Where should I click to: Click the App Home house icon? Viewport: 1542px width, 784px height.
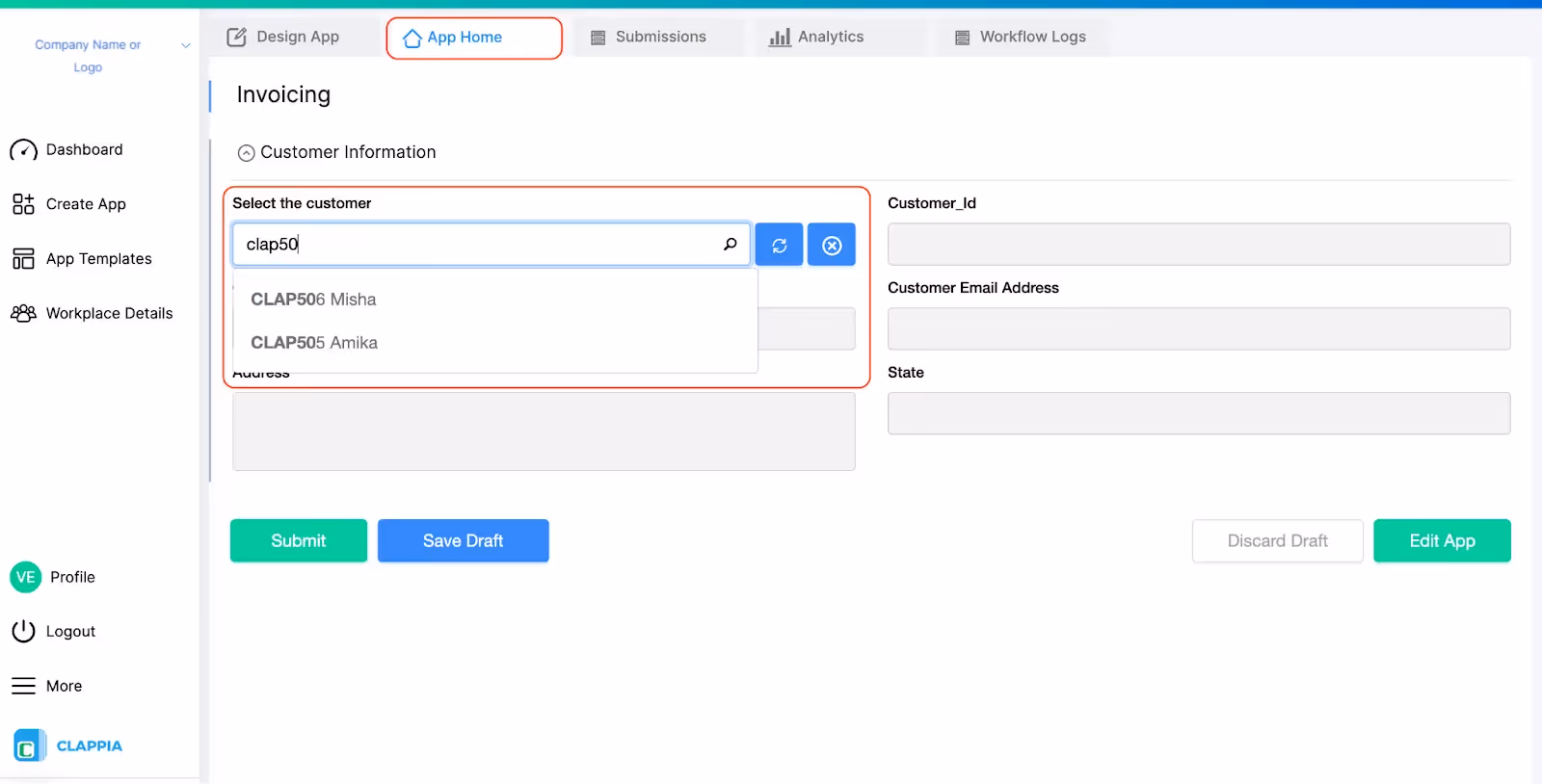[x=412, y=39]
